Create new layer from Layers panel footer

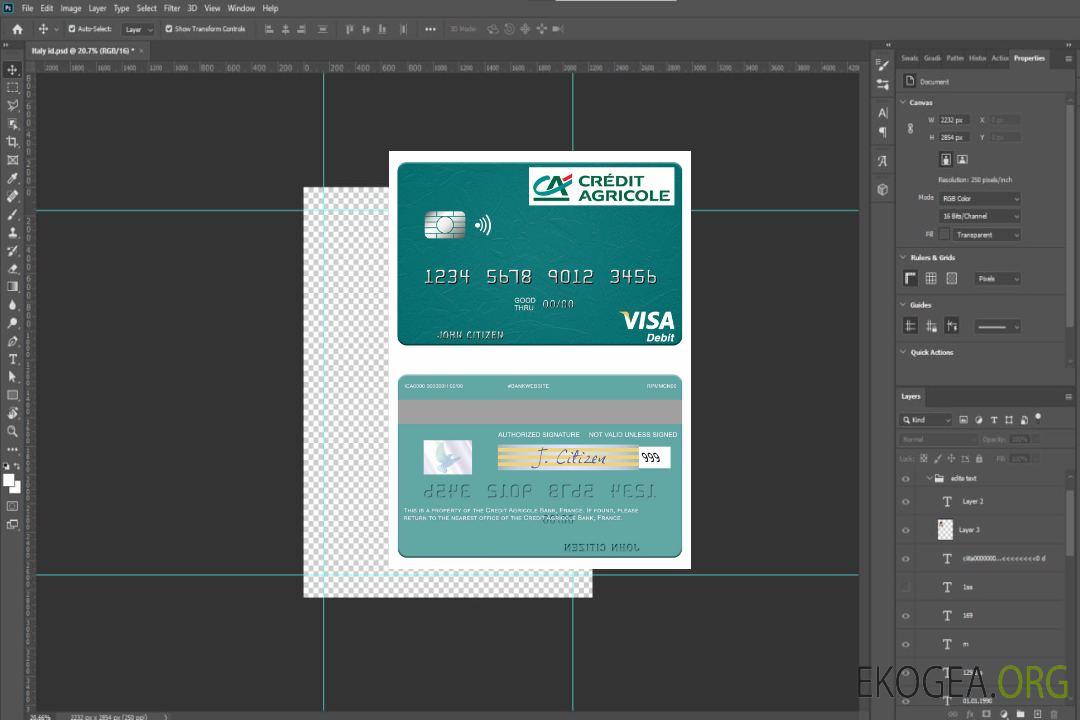(x=1037, y=714)
